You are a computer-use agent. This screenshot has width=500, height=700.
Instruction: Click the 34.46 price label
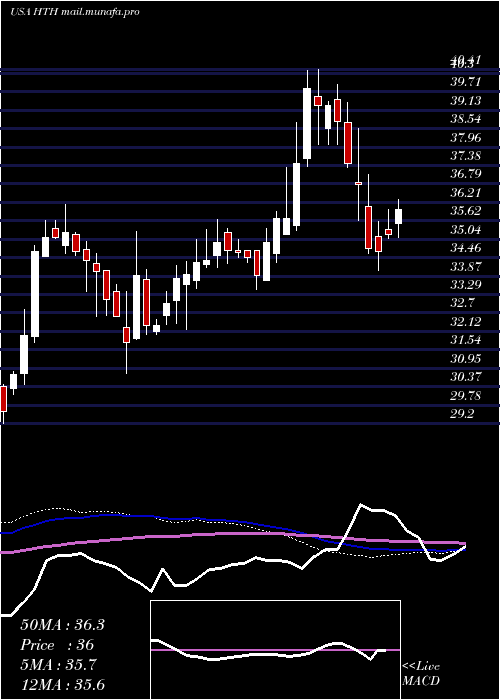[x=466, y=248]
